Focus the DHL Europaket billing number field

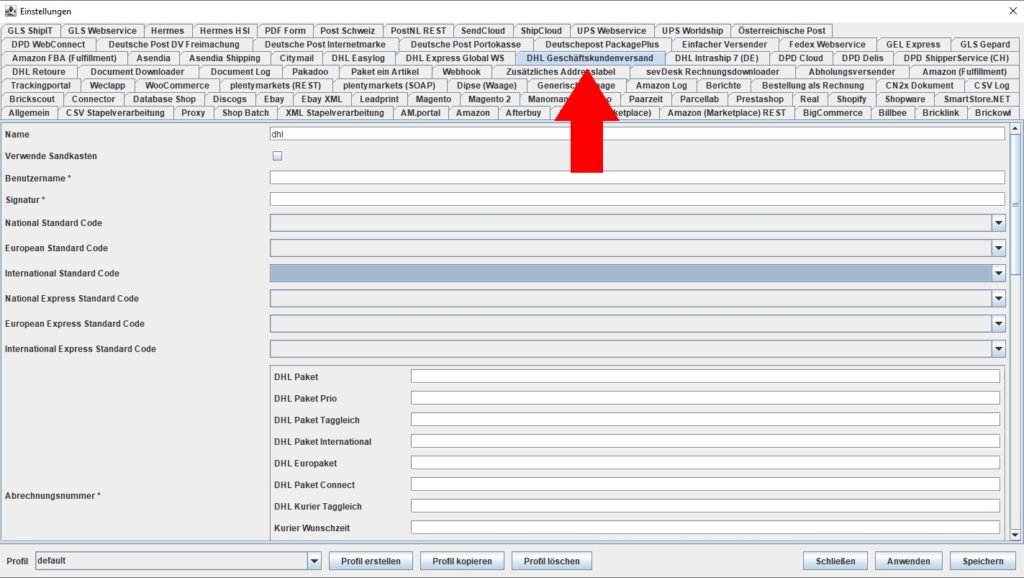[x=705, y=463]
